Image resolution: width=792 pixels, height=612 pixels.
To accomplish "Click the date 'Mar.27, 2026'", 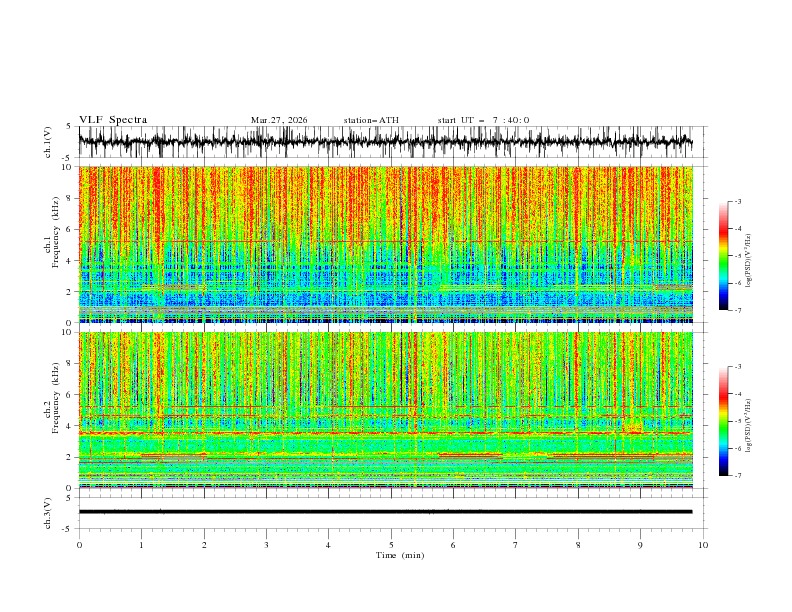I will point(279,120).
